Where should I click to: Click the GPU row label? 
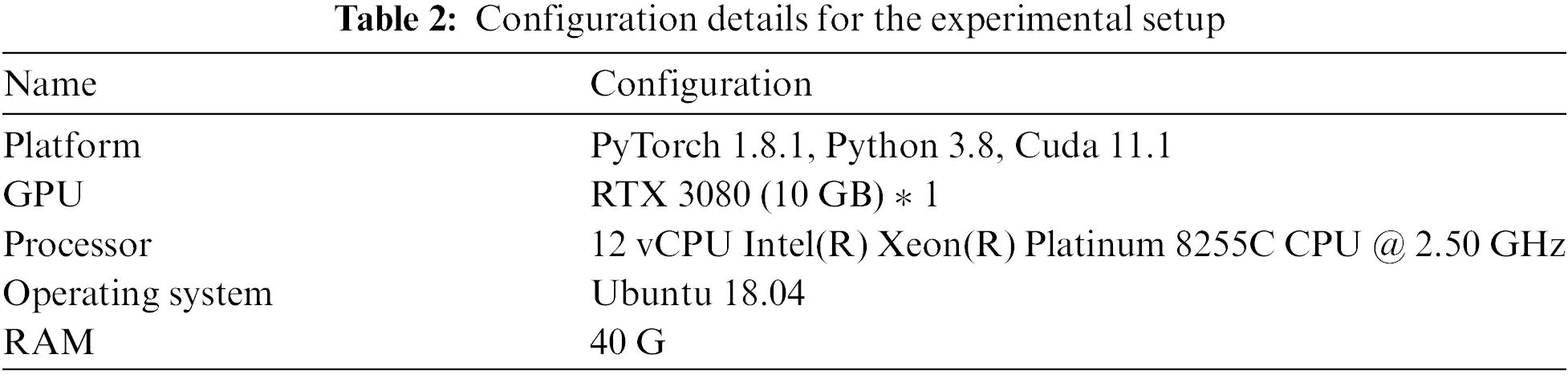43,195
